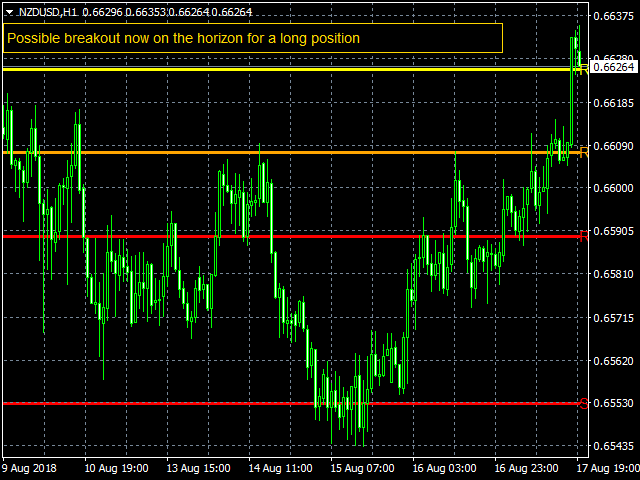Click price scale value 0.65435
Image resolution: width=640 pixels, height=480 pixels.
click(x=613, y=446)
